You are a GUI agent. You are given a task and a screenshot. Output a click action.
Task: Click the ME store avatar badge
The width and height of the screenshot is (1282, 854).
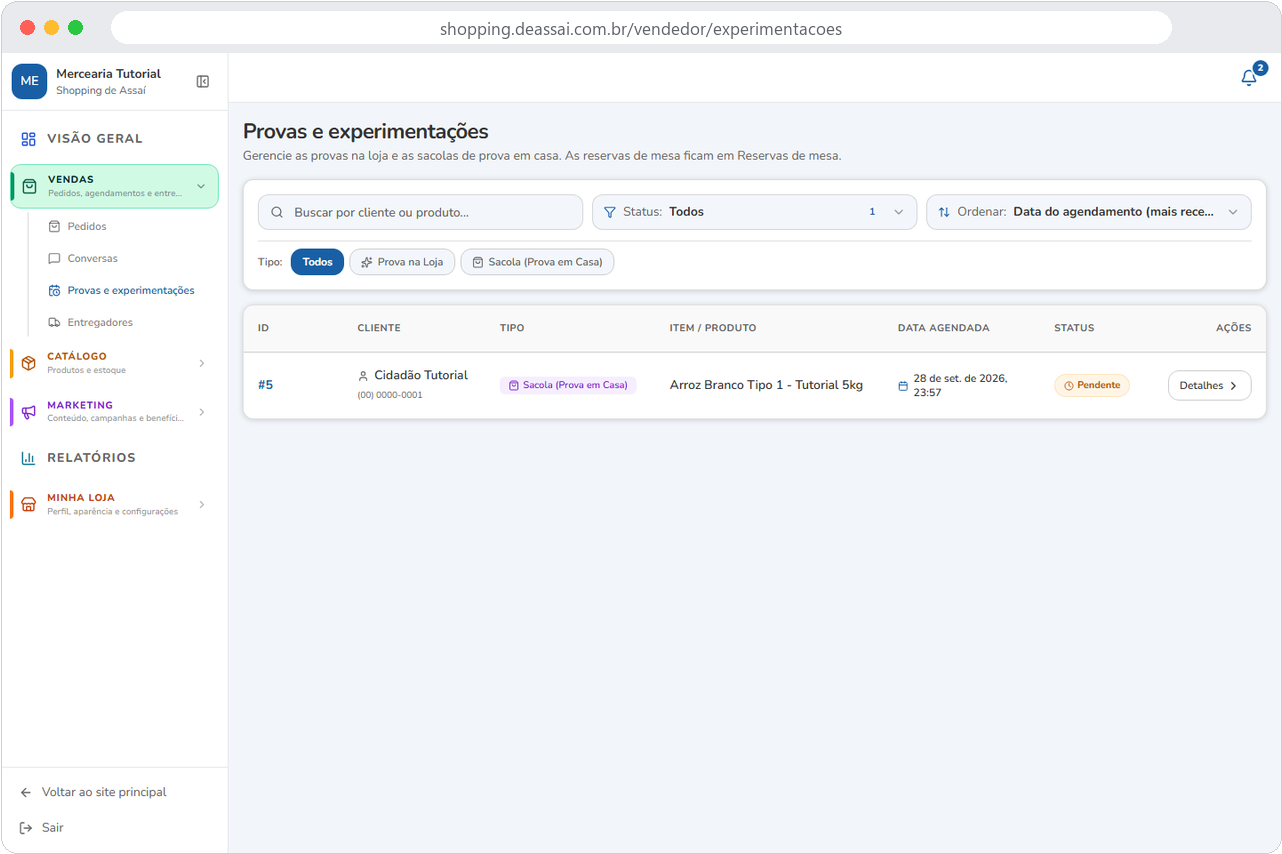point(29,81)
